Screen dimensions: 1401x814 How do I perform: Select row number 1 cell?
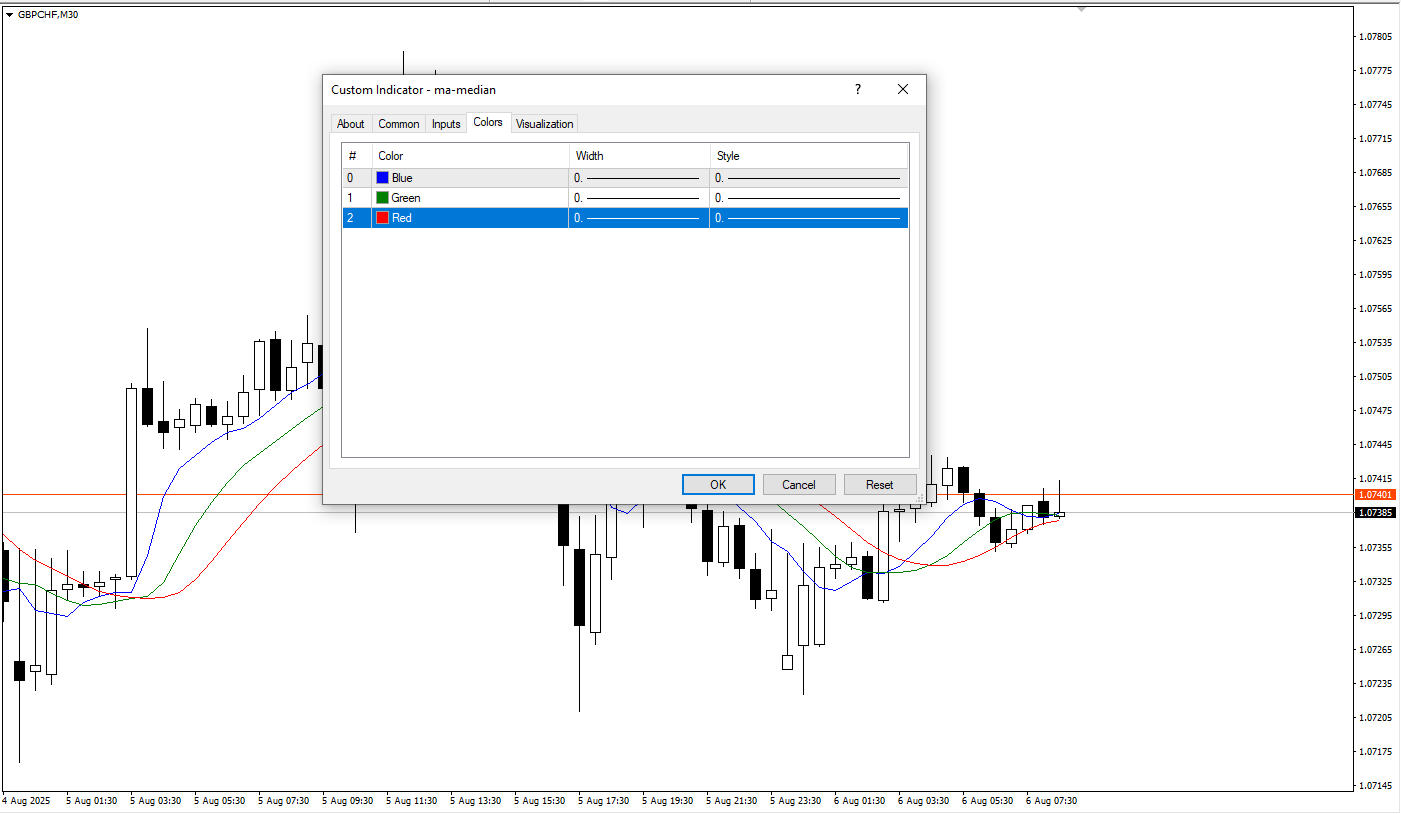tap(357, 198)
